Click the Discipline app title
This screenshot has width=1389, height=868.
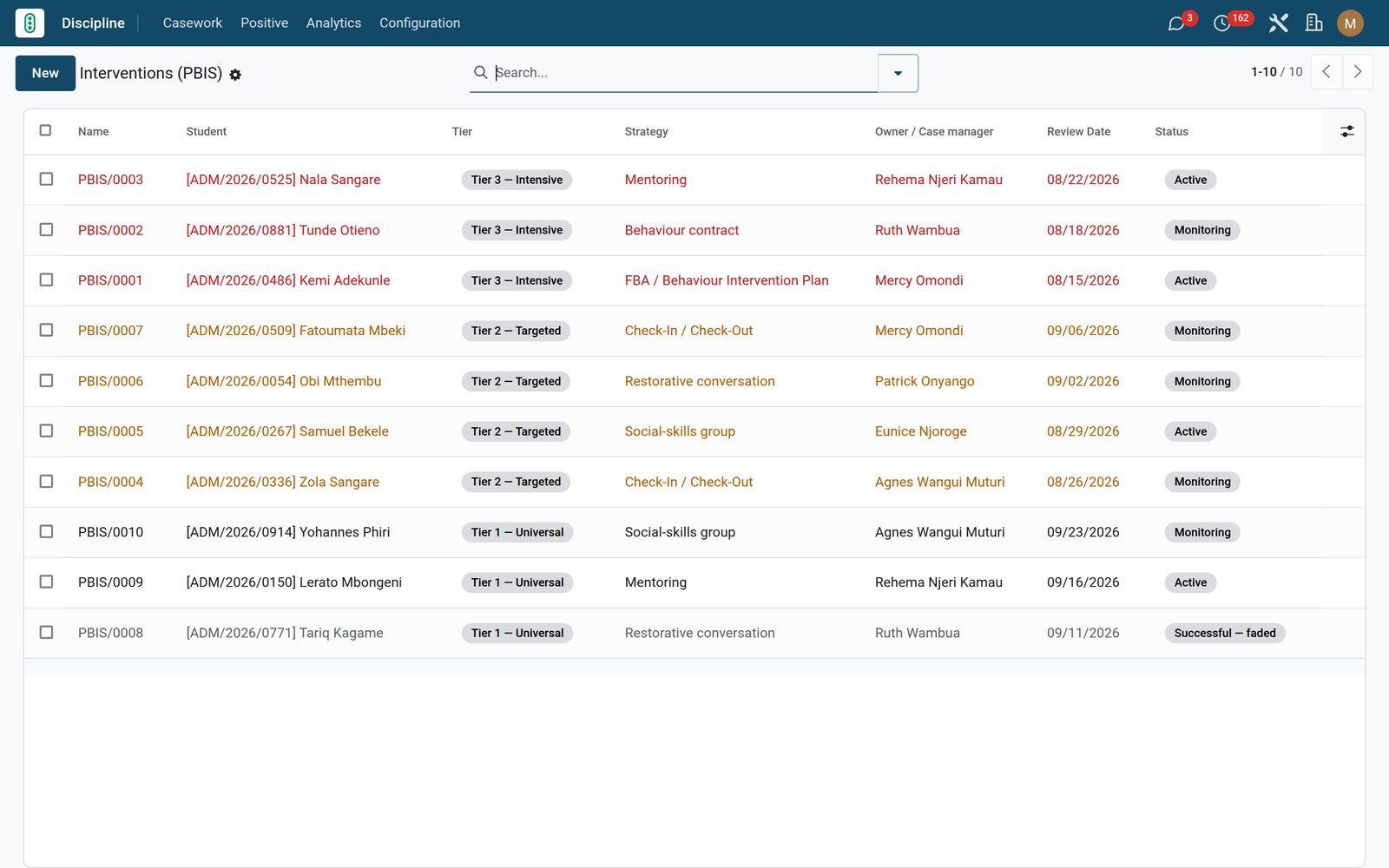pos(93,23)
